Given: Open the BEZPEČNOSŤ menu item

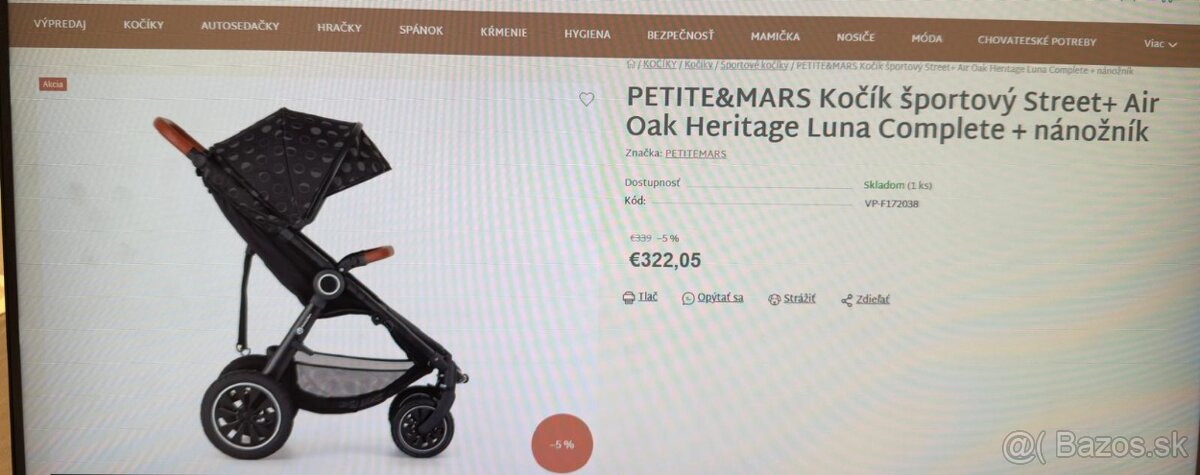Looking at the screenshot, I should (x=680, y=35).
